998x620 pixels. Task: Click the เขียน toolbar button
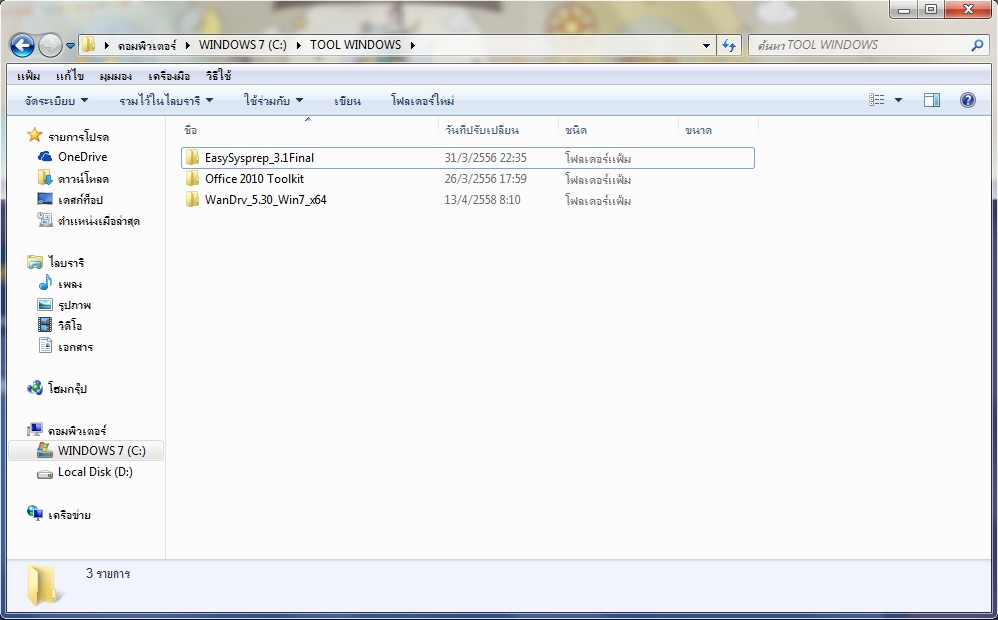coord(347,101)
